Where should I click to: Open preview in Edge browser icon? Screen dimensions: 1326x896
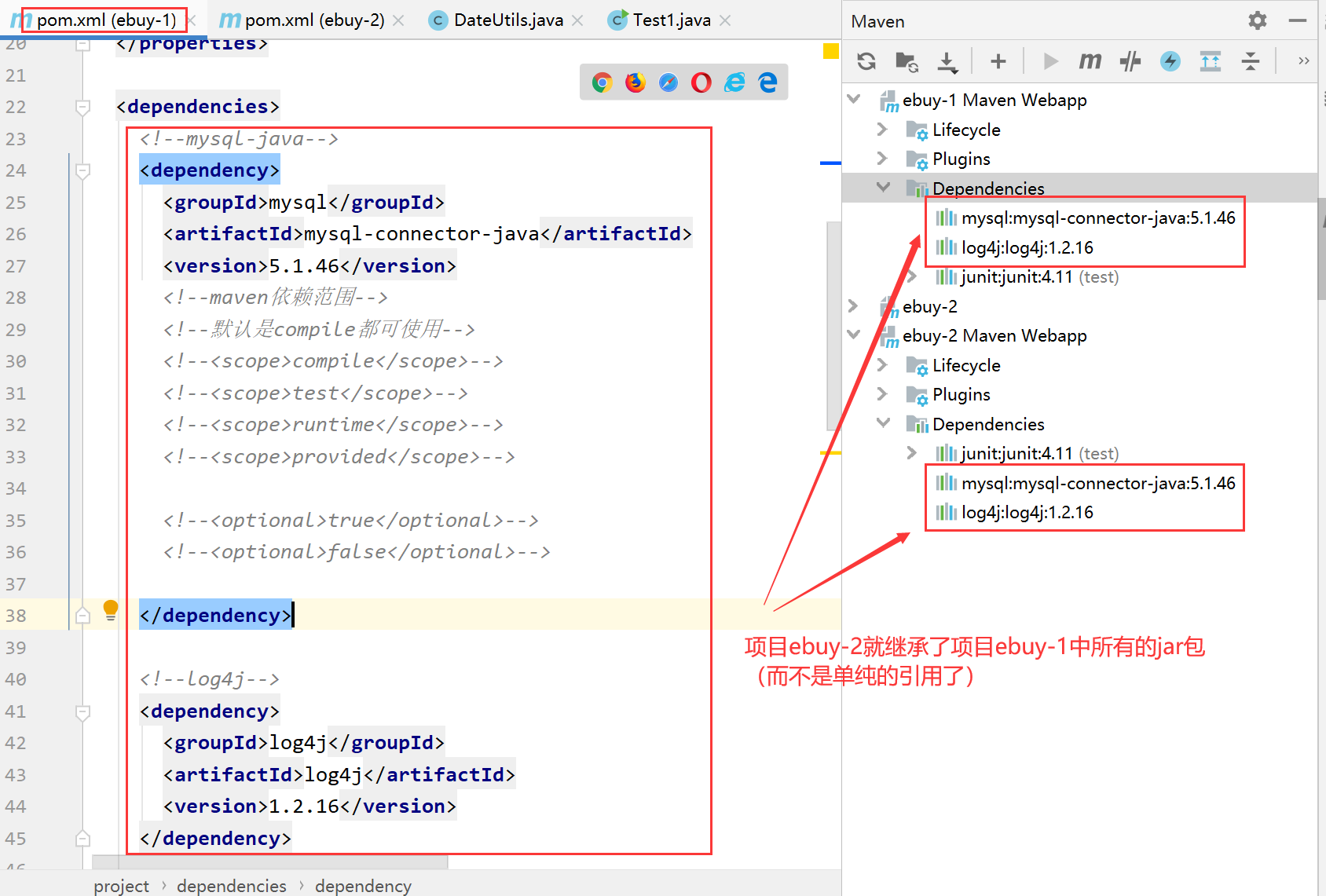(767, 82)
